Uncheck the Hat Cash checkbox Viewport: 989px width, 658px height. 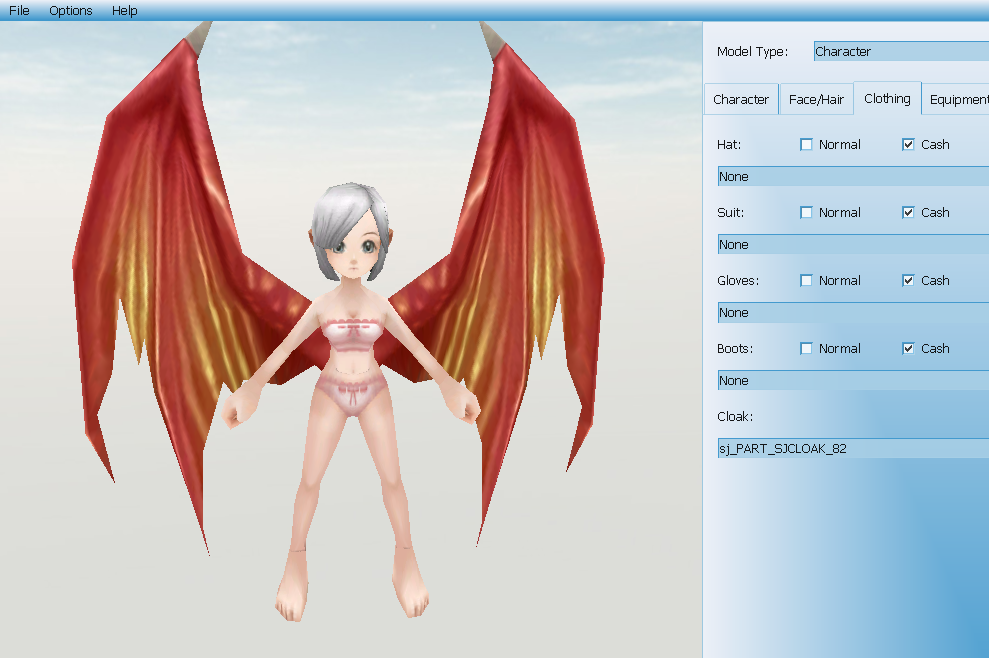pyautogui.click(x=908, y=144)
